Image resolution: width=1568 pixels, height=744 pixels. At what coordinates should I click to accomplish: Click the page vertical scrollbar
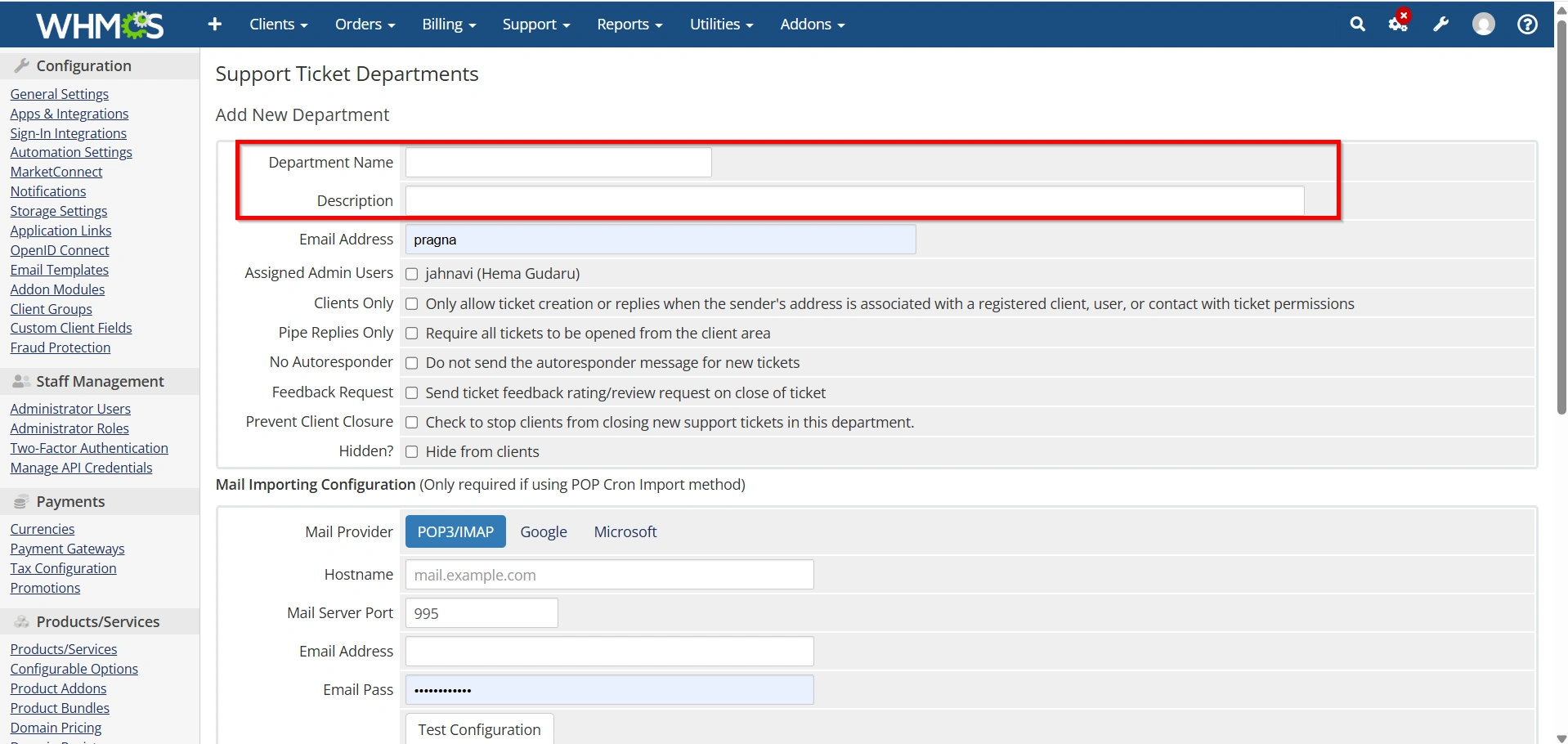[x=1561, y=217]
